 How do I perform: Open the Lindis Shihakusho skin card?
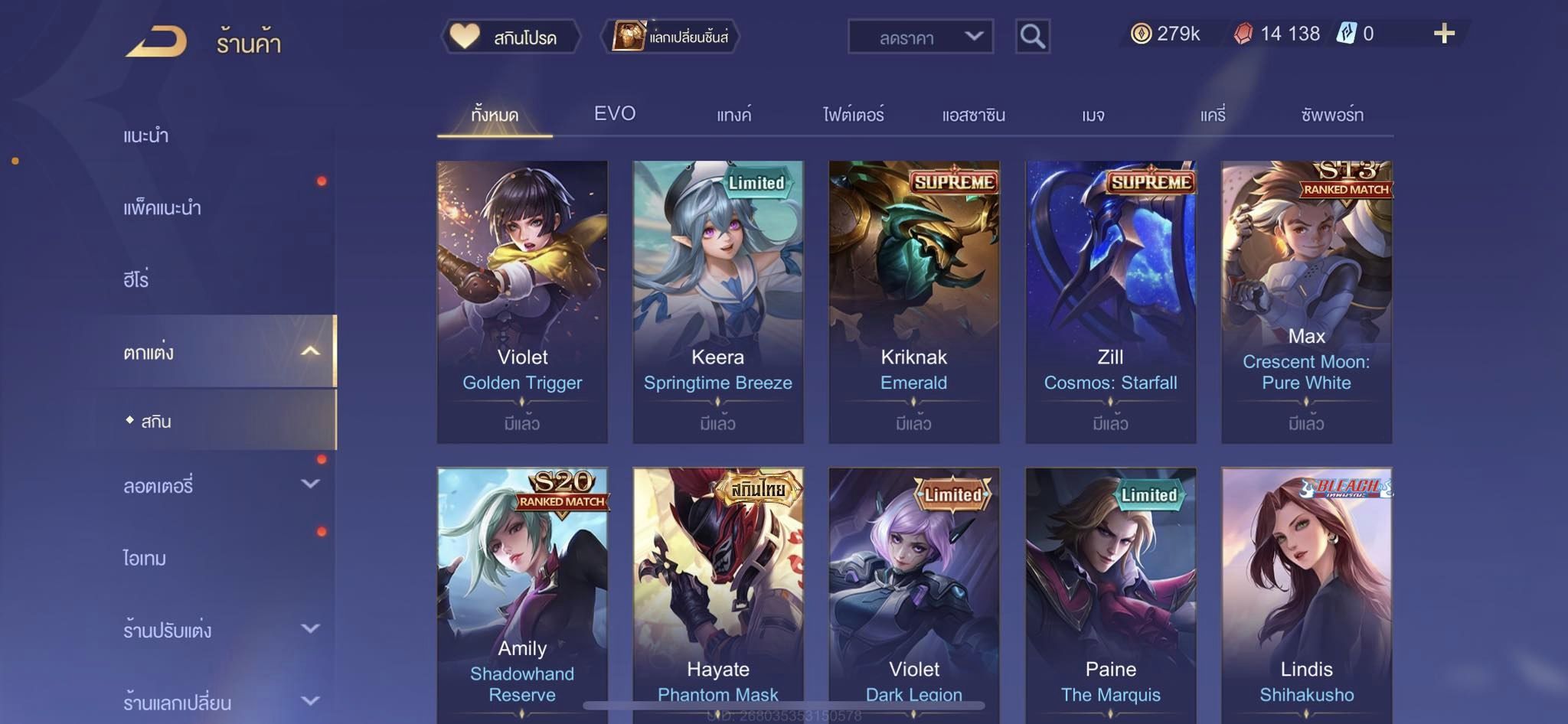pyautogui.click(x=1306, y=593)
